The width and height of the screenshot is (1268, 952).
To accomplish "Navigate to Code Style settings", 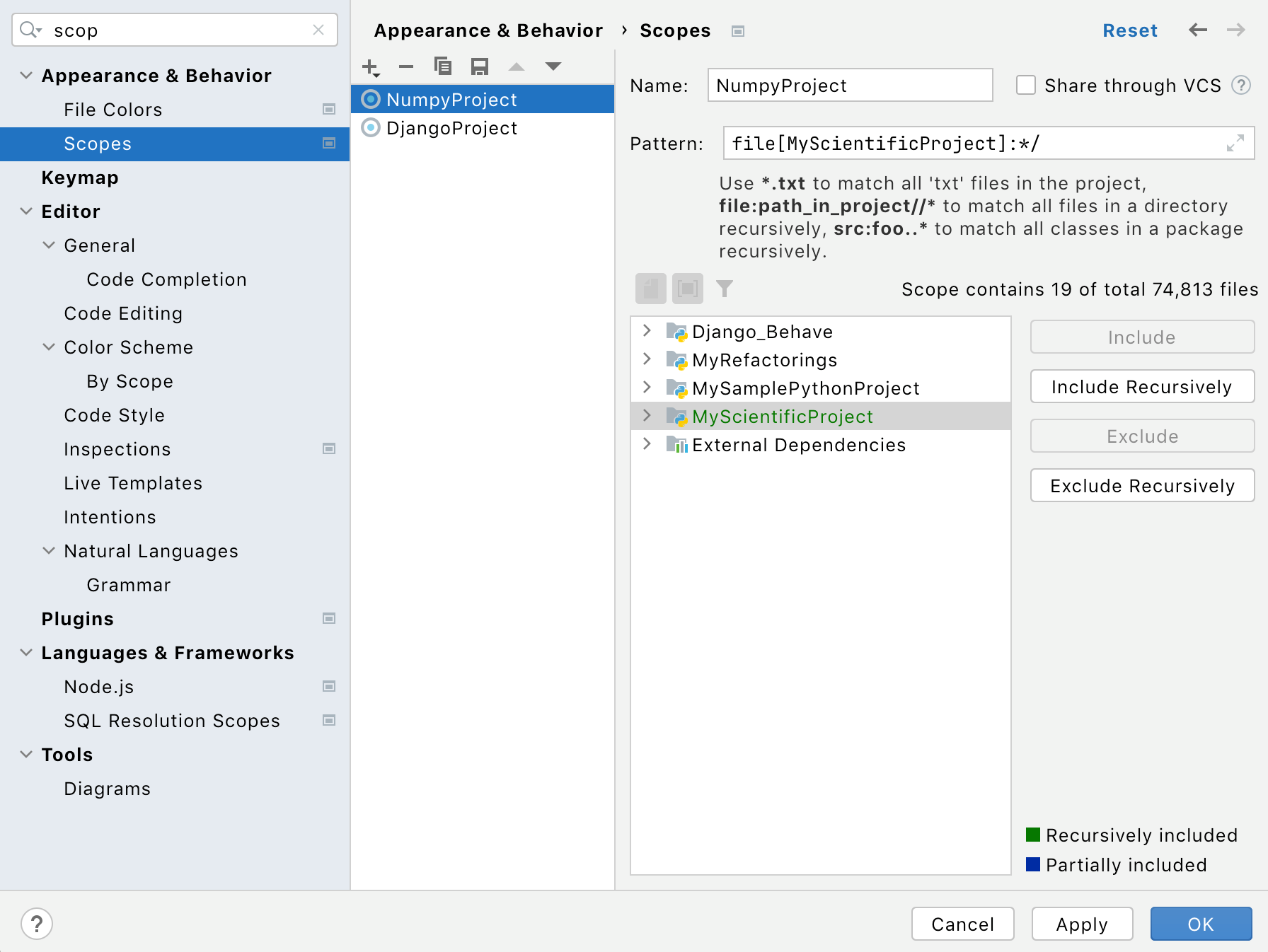I will pyautogui.click(x=114, y=415).
